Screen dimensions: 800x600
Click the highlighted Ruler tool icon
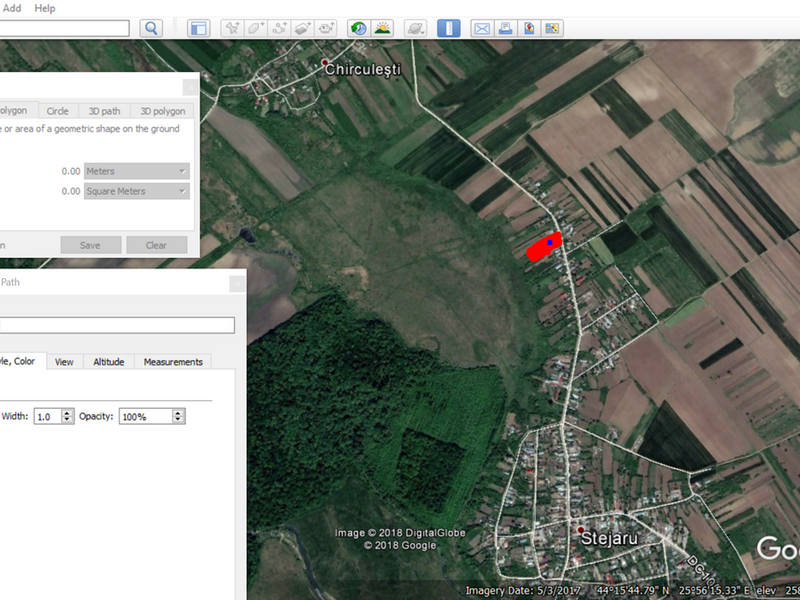tap(449, 28)
